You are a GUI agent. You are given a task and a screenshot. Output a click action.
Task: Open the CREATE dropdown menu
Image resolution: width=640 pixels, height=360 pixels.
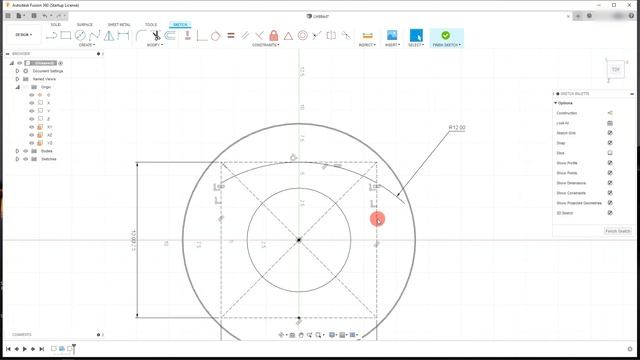87,45
